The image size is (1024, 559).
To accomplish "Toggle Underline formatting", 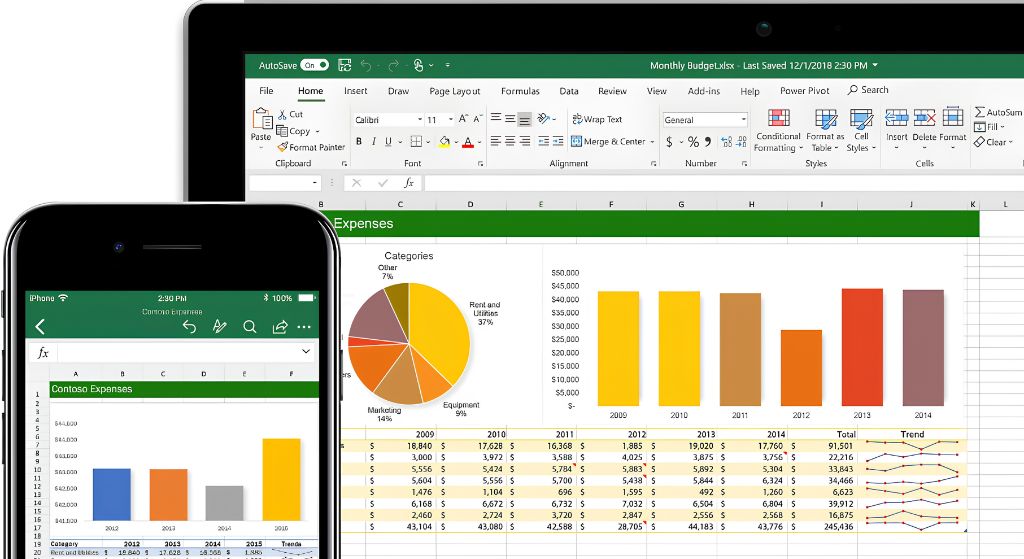I will (x=389, y=142).
